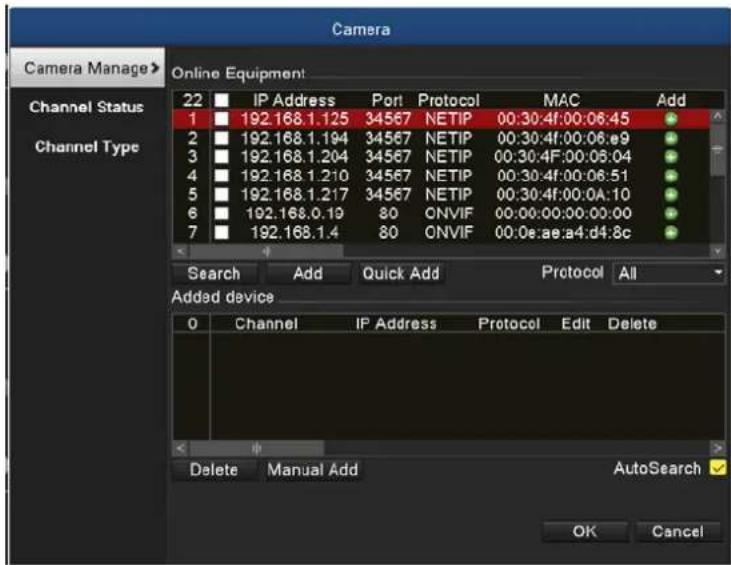Click left arrow of Added device scrollbar
The width and height of the screenshot is (731, 565).
(x=181, y=448)
